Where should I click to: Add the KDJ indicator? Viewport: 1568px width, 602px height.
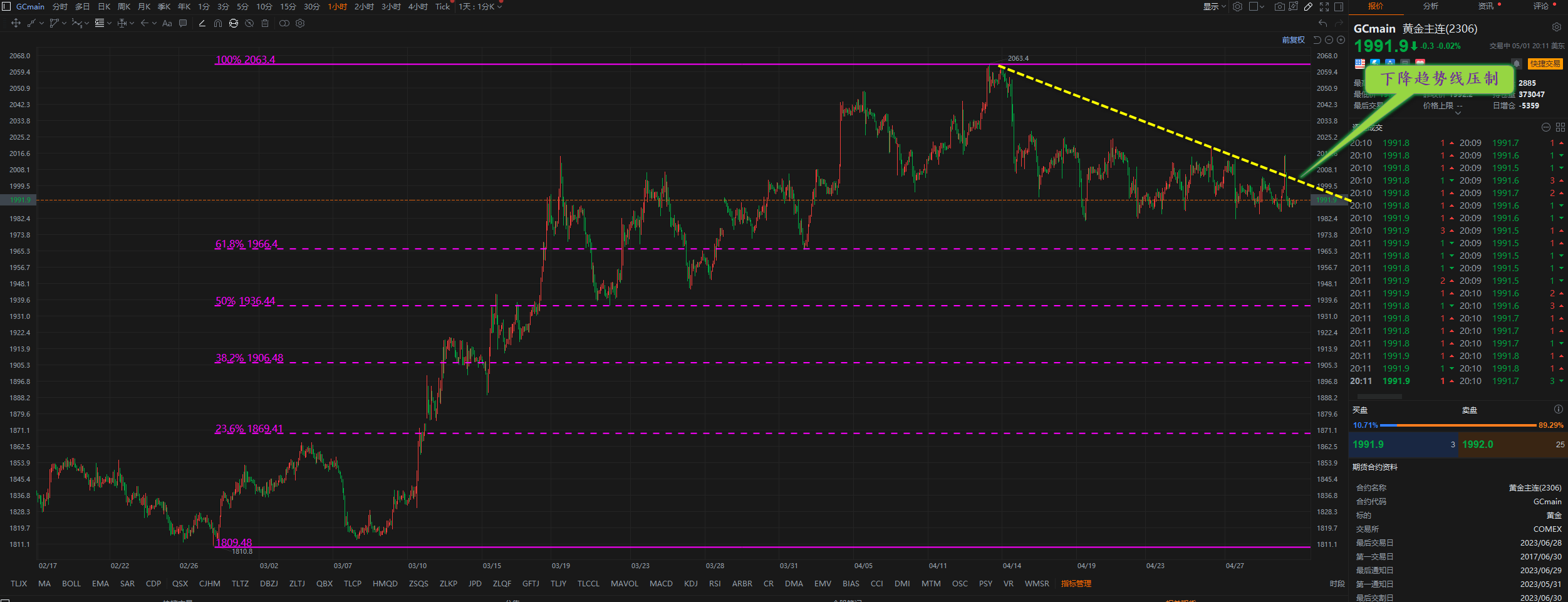tap(691, 583)
